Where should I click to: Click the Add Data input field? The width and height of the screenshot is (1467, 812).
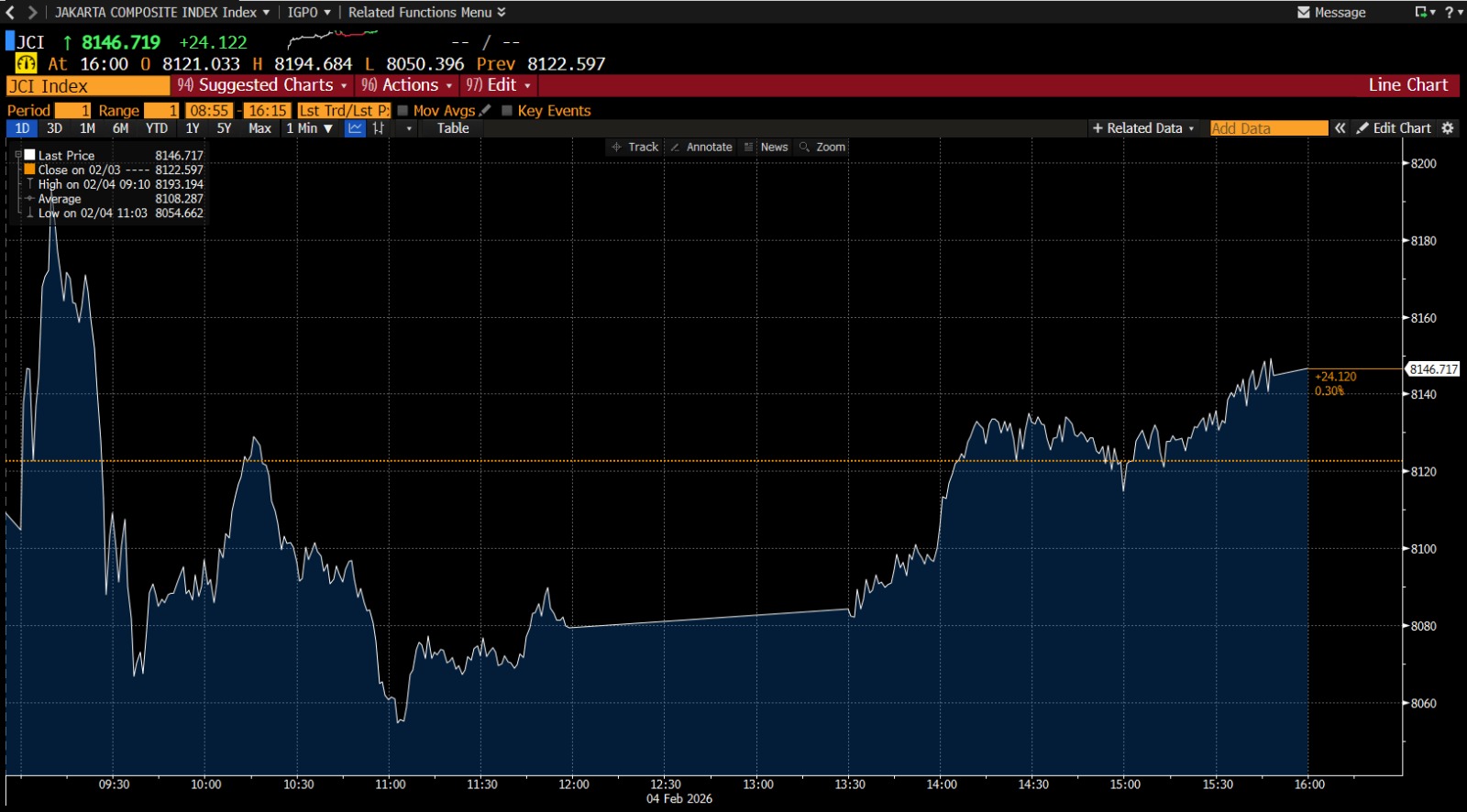coord(1268,128)
